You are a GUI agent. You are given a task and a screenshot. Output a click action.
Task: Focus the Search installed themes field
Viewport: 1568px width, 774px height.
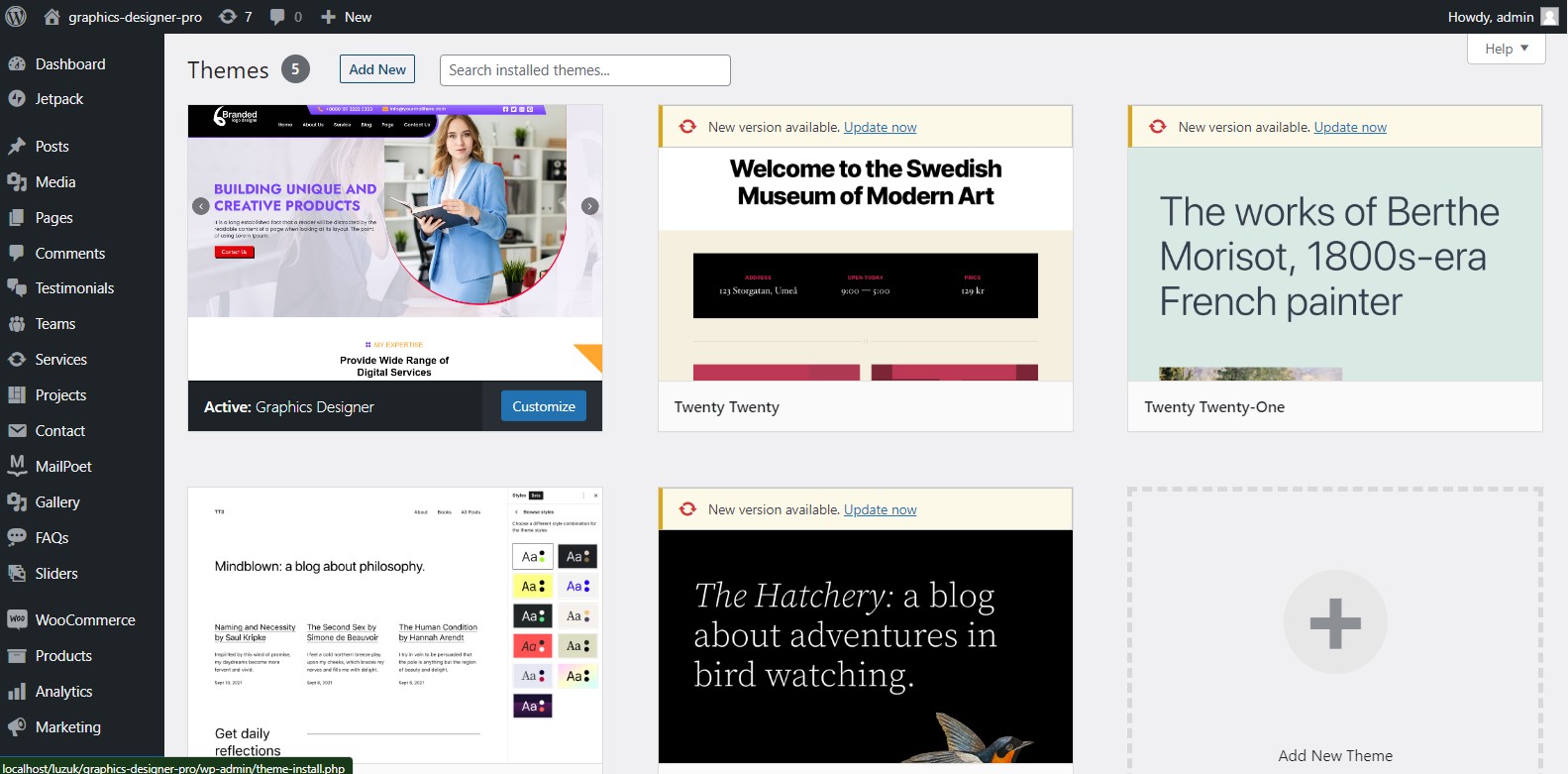pyautogui.click(x=585, y=70)
